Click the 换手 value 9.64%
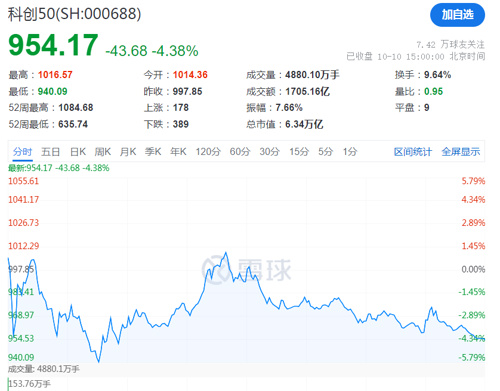 (437, 75)
